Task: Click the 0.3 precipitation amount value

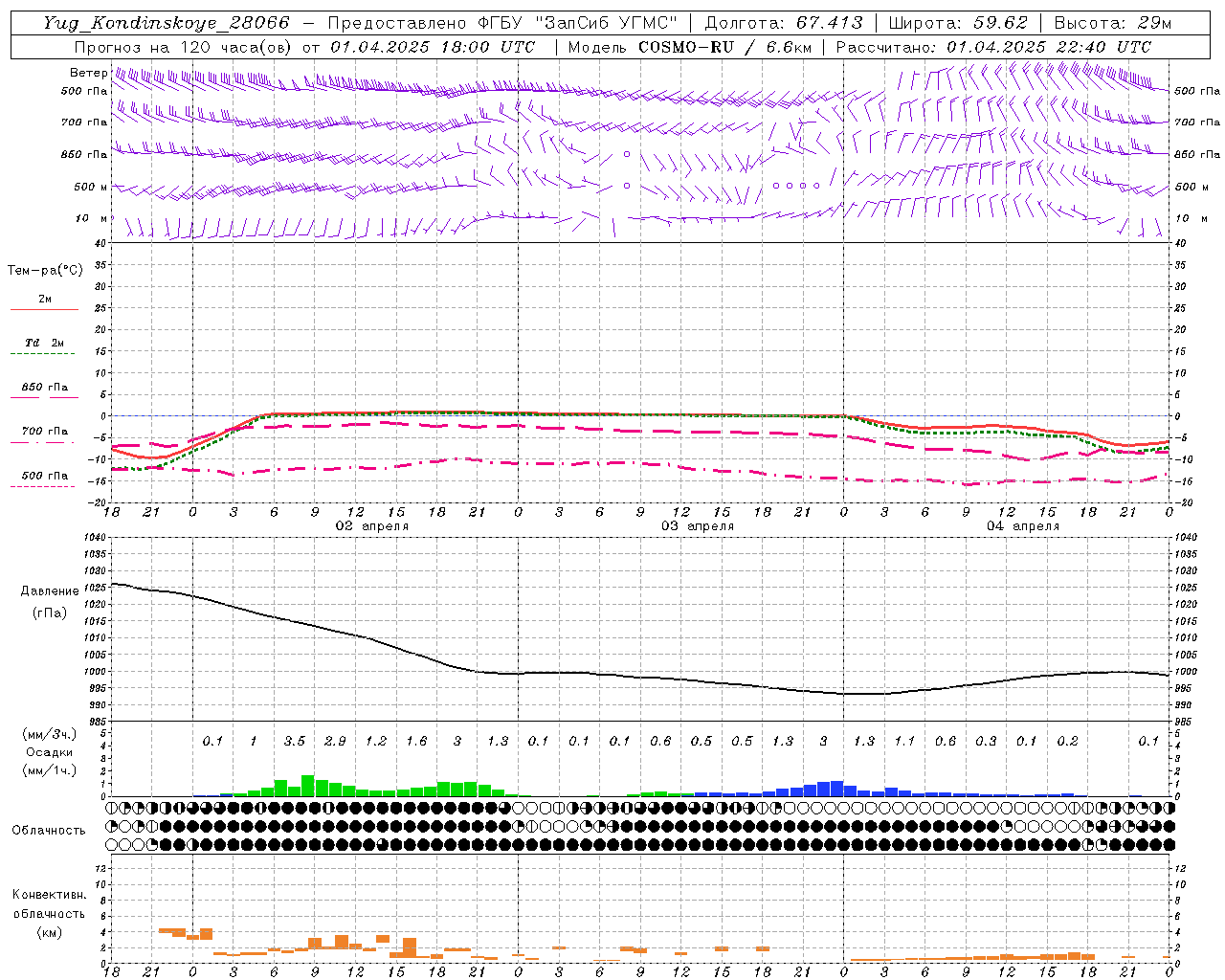Action: 986,742
